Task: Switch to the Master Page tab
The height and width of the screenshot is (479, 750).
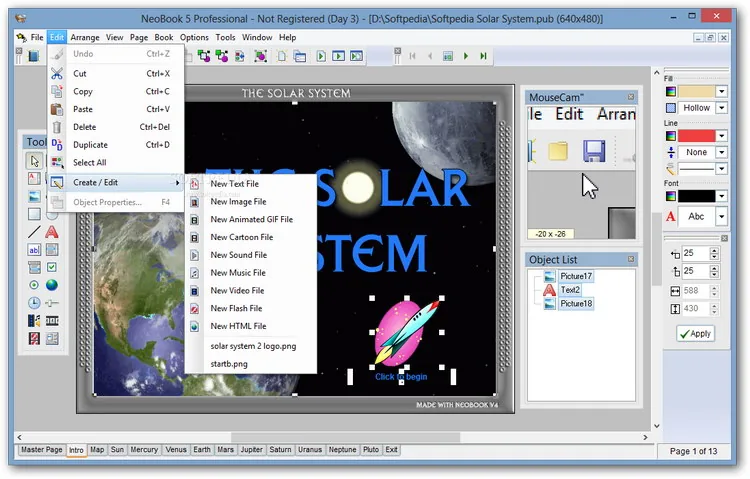Action: coord(42,450)
